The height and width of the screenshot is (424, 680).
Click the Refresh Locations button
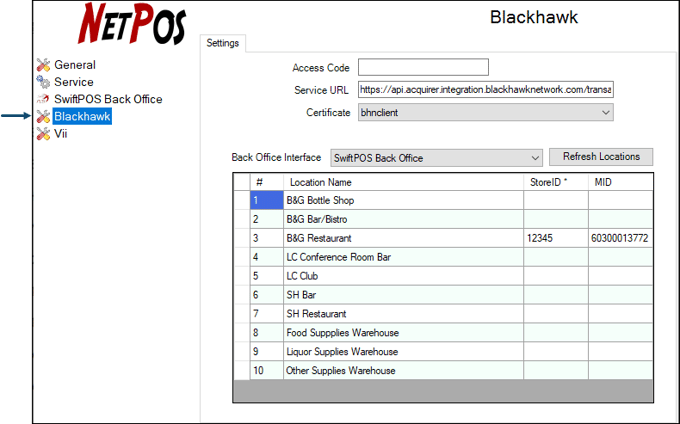click(601, 157)
